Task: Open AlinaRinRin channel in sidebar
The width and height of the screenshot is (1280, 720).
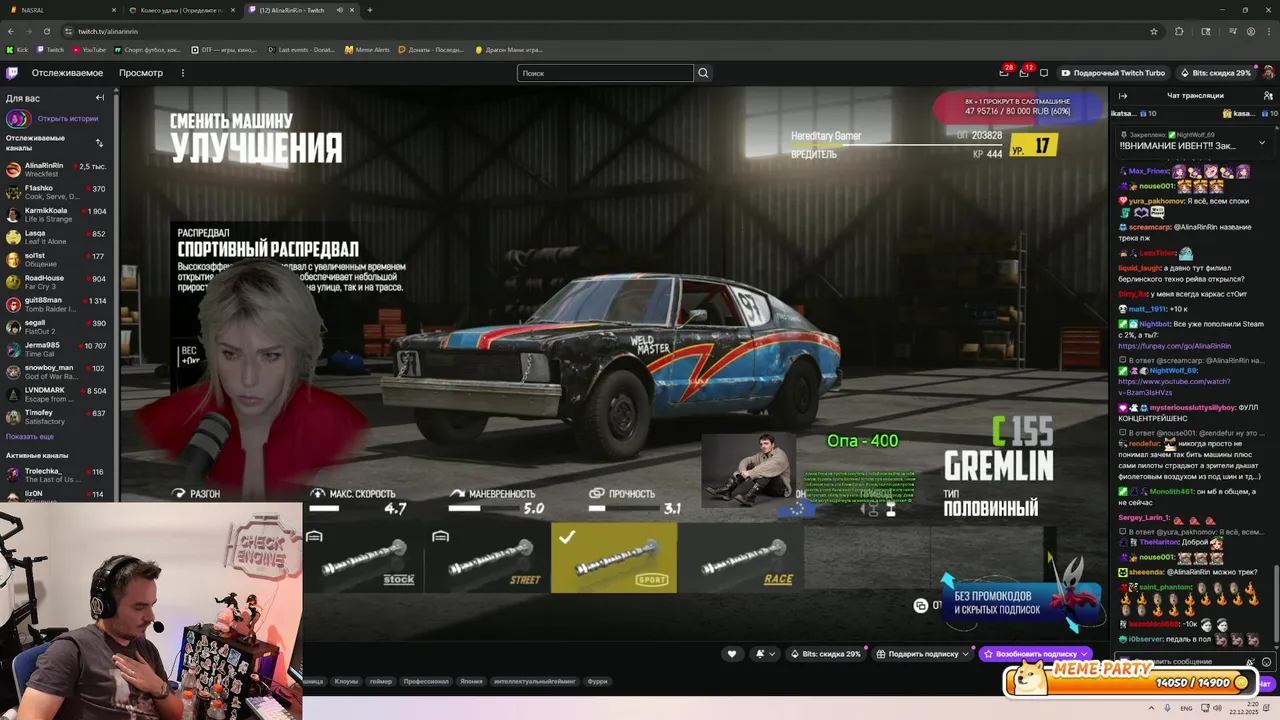Action: tap(56, 170)
